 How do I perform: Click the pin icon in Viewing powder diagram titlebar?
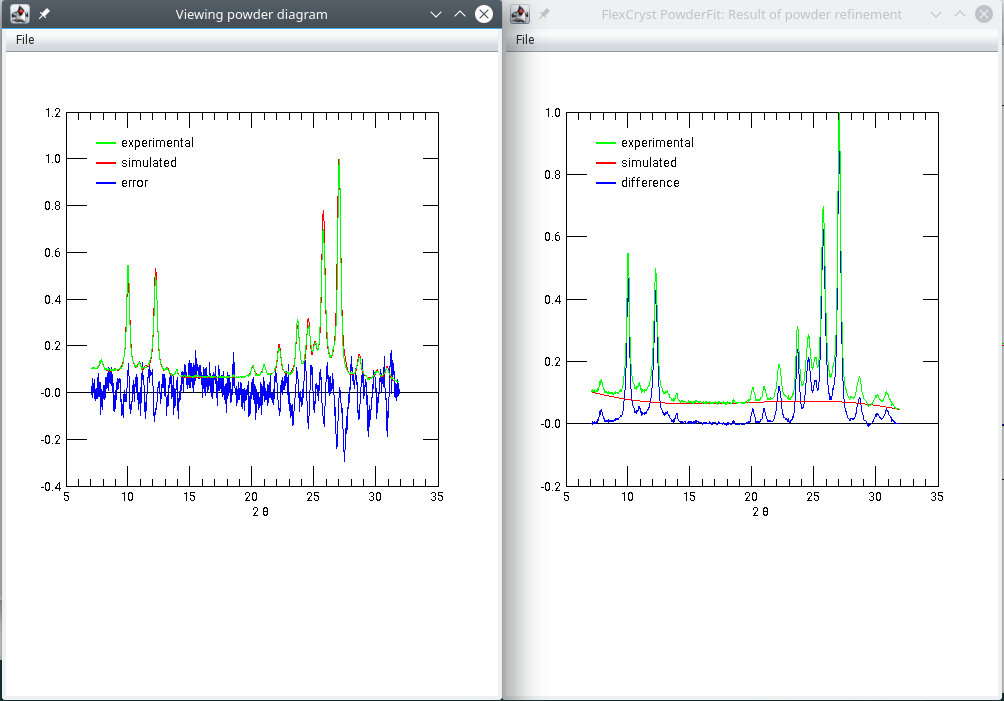coord(44,15)
